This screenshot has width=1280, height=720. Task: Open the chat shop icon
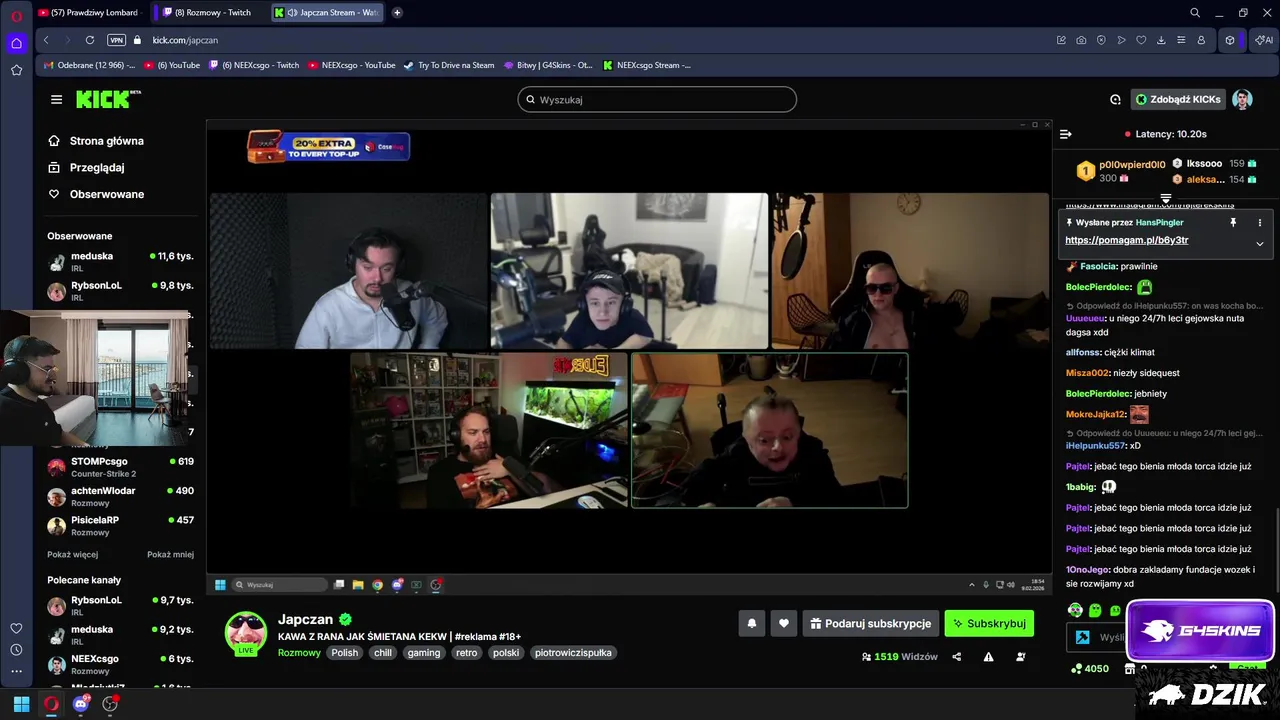coord(1129,668)
